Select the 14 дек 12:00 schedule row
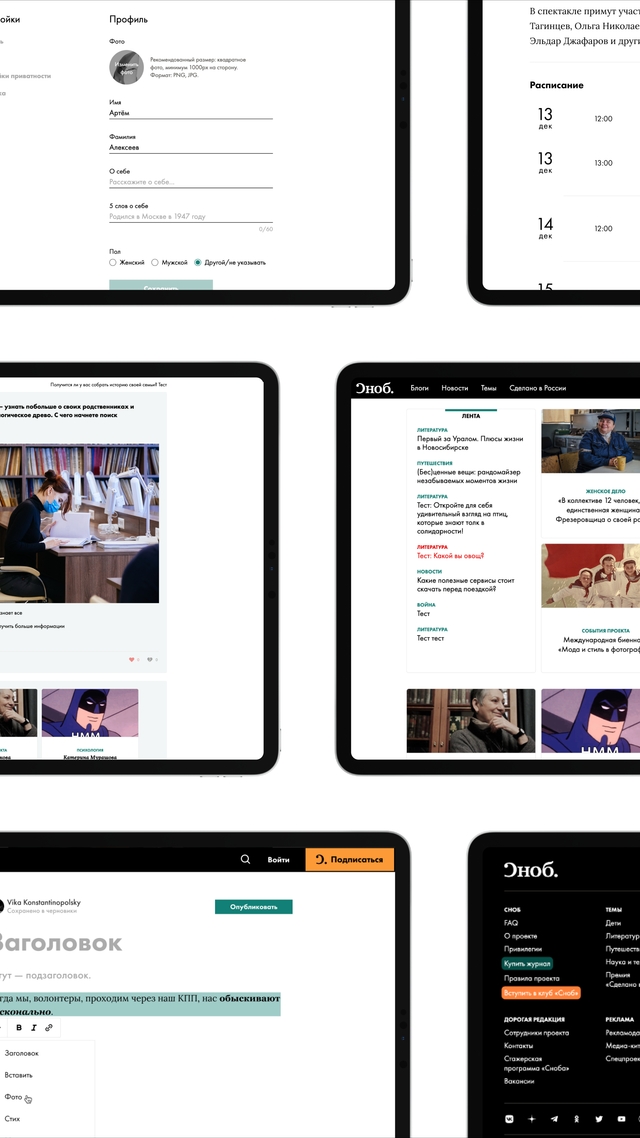640x1138 pixels. coord(585,228)
